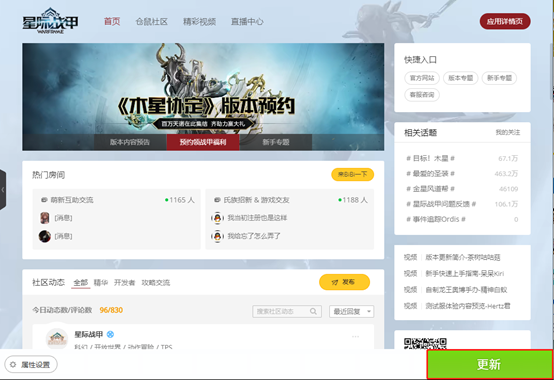Click the 发布 post button

tap(344, 282)
